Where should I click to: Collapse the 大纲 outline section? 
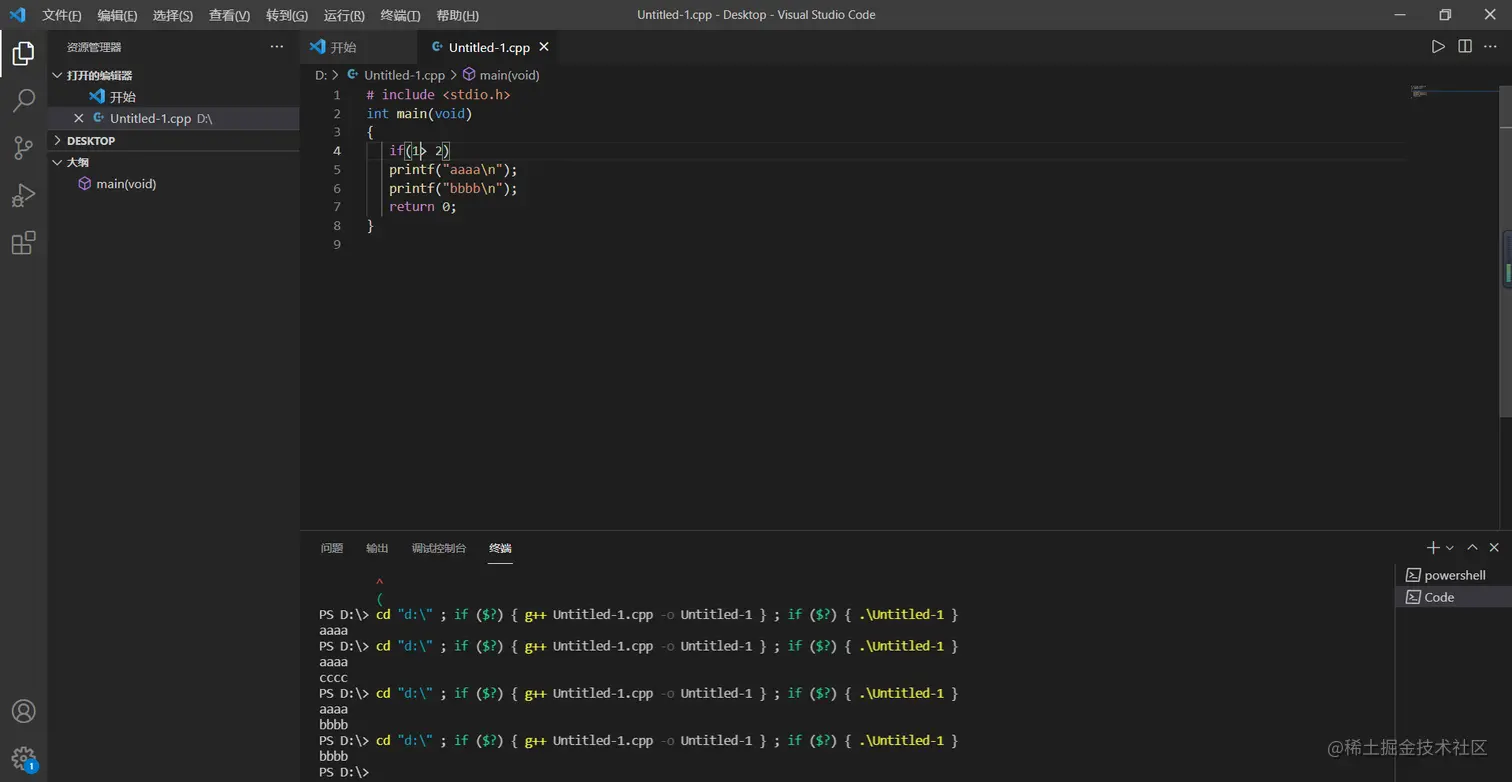(x=78, y=162)
